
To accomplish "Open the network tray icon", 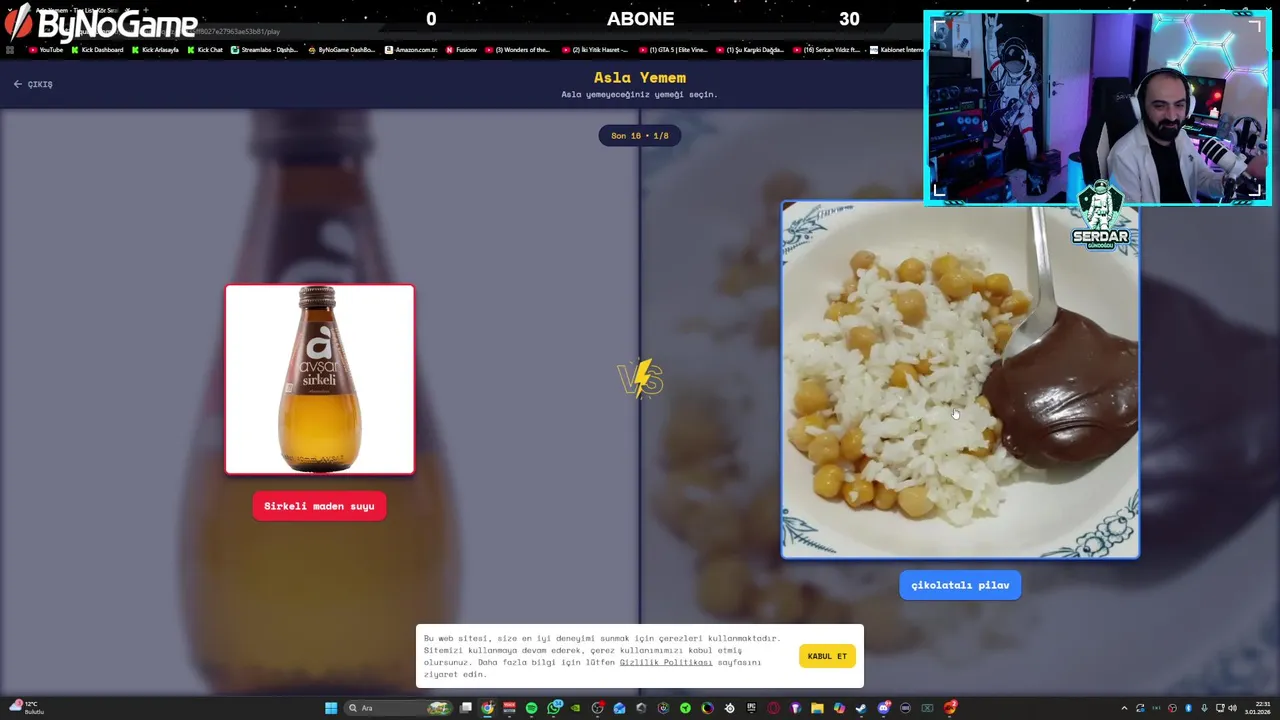I will pyautogui.click(x=1220, y=708).
